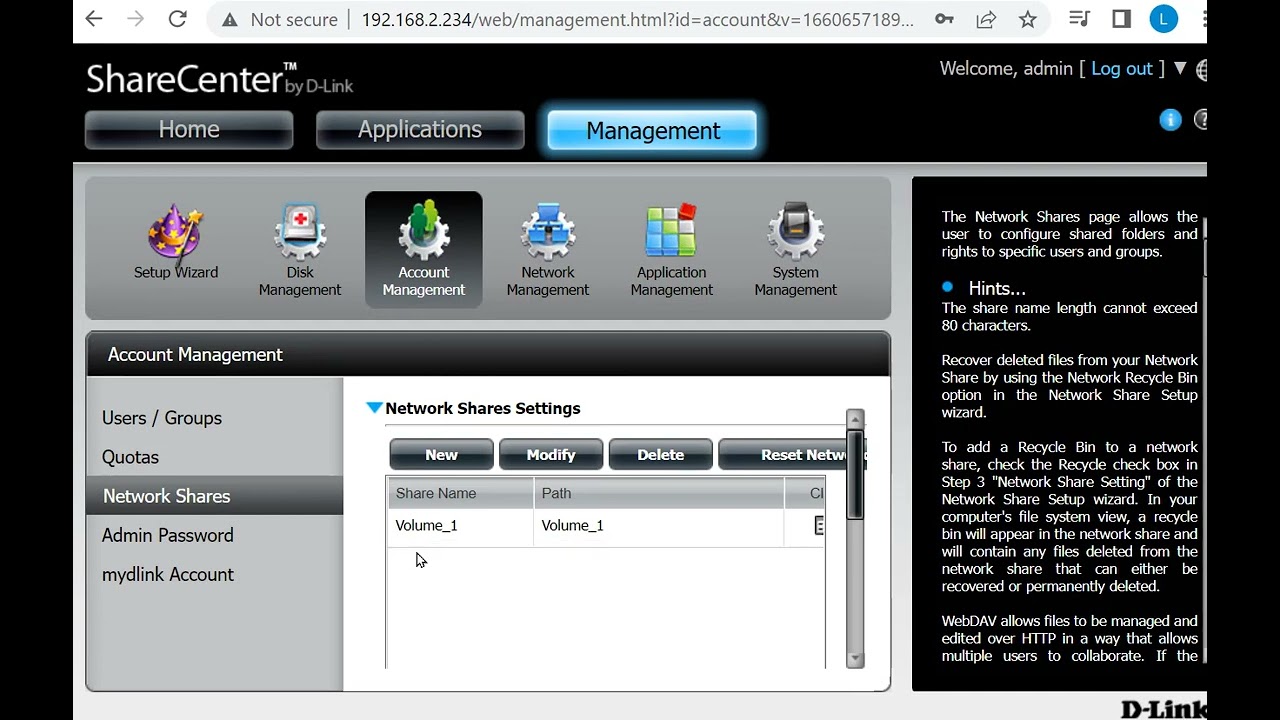Click the New share button
The height and width of the screenshot is (720, 1280).
(x=441, y=455)
